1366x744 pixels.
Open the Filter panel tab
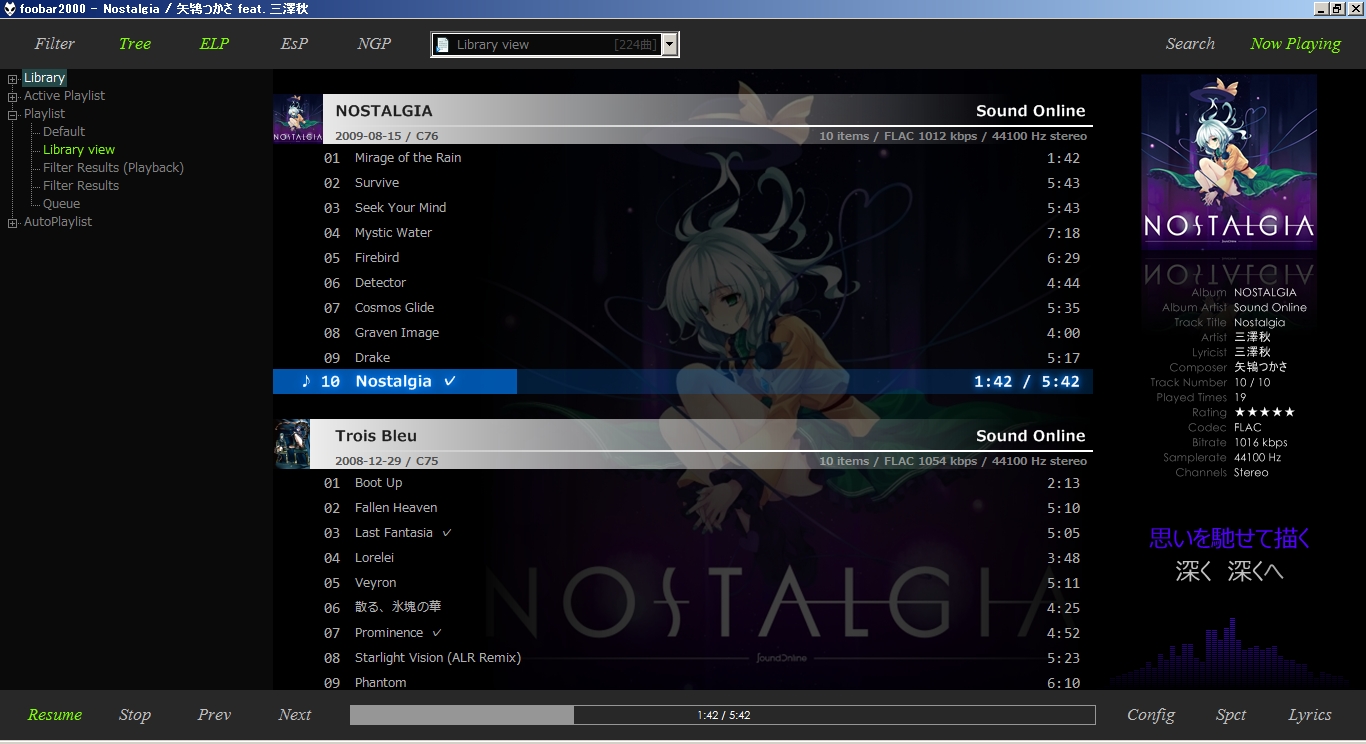pyautogui.click(x=55, y=44)
